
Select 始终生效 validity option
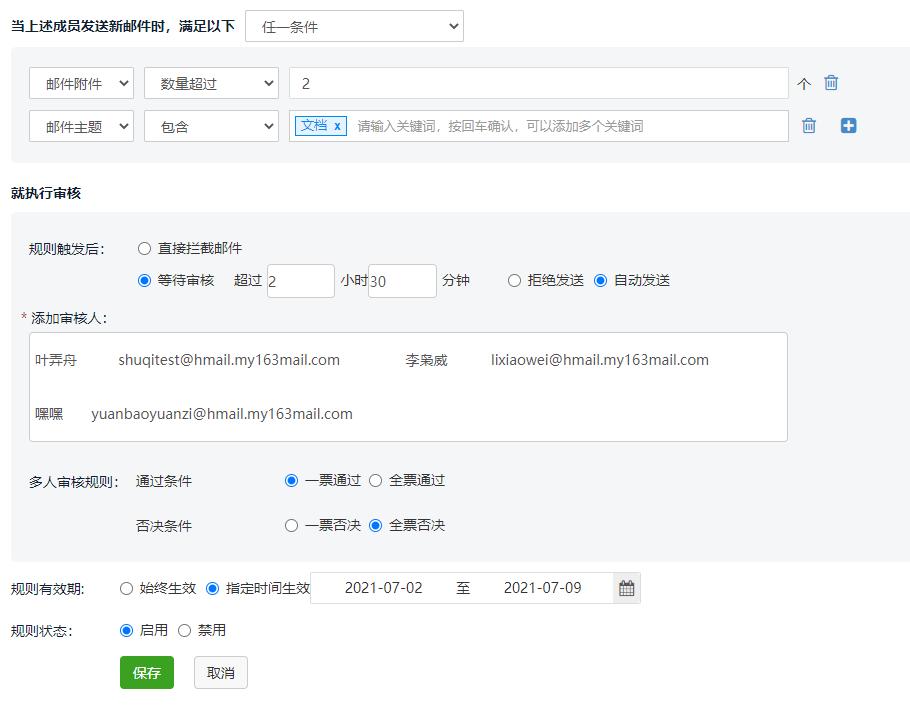(x=126, y=589)
